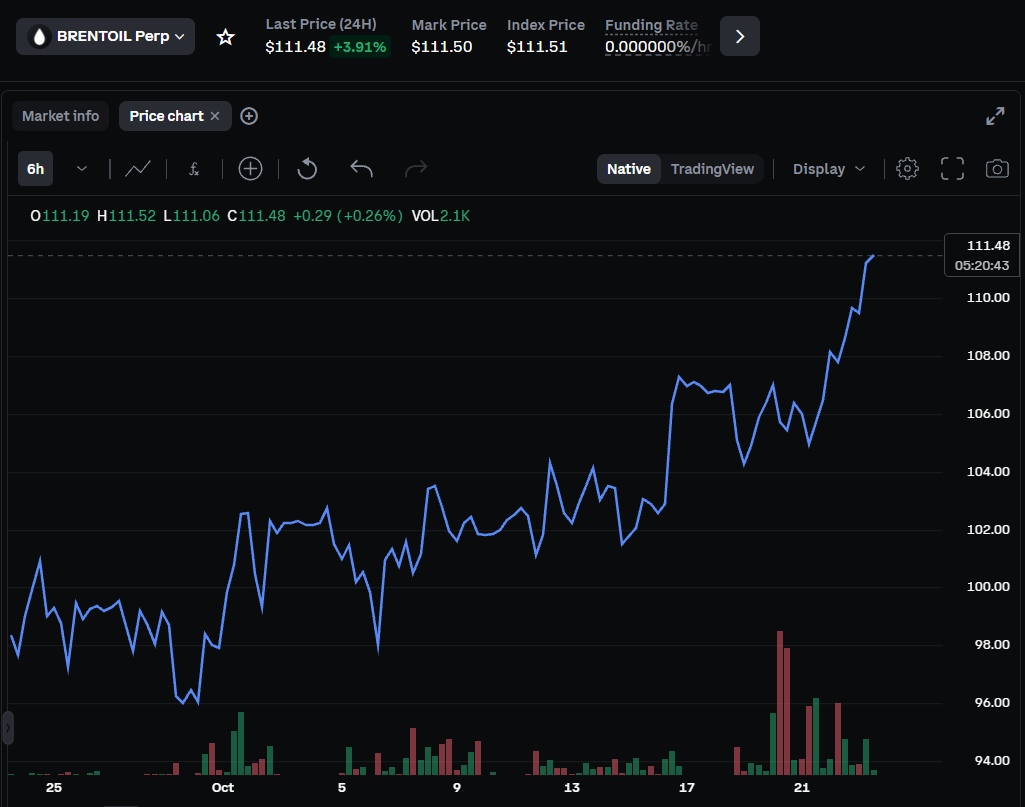
Task: Click the Mark Price $111.50 value
Action: [441, 46]
